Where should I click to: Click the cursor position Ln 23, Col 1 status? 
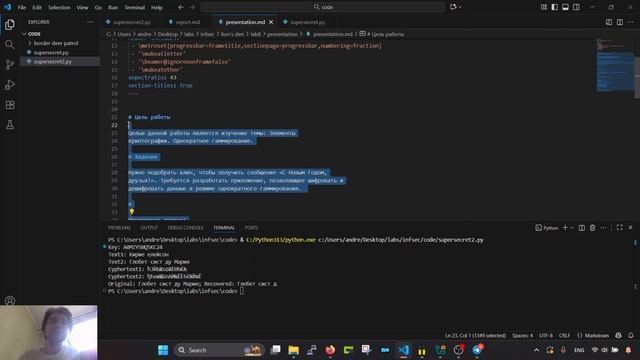tap(475, 336)
